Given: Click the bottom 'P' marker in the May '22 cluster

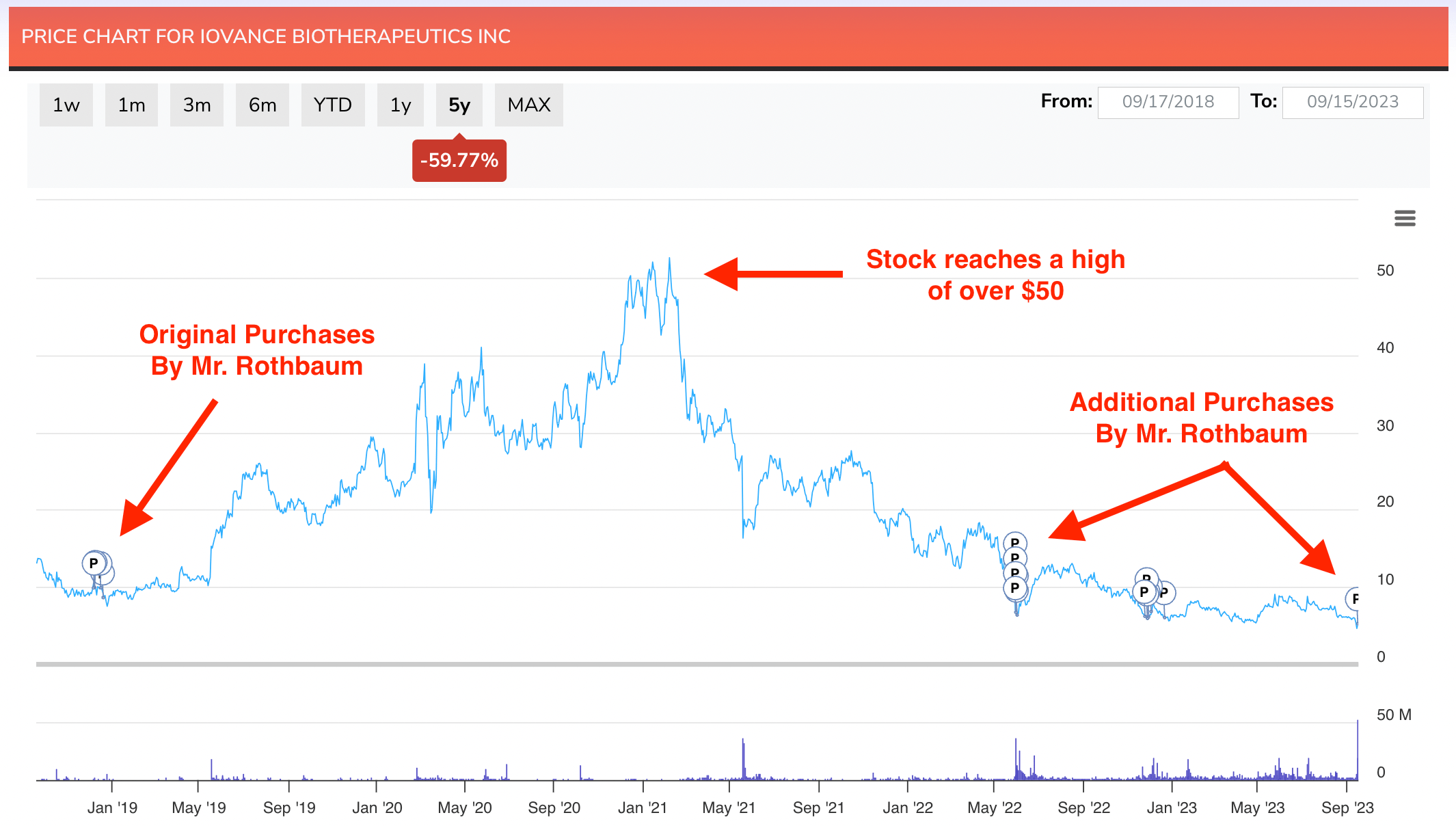Looking at the screenshot, I should 1015,589.
